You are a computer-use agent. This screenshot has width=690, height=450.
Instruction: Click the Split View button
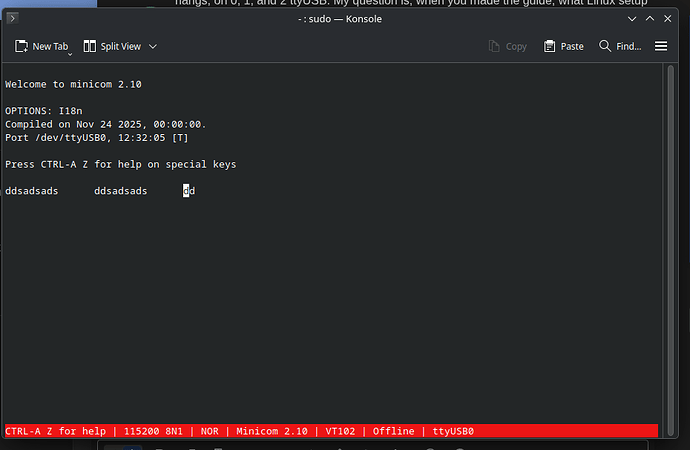[112, 46]
